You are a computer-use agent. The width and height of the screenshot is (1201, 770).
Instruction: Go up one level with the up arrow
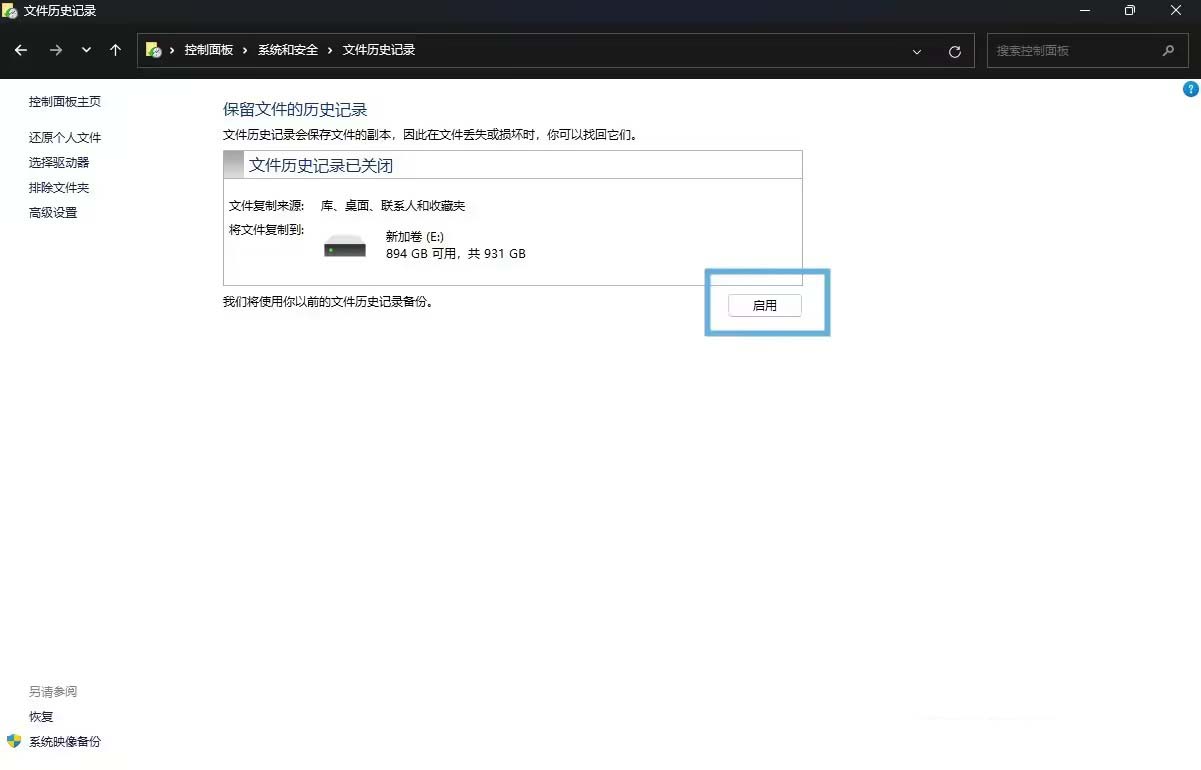[116, 50]
